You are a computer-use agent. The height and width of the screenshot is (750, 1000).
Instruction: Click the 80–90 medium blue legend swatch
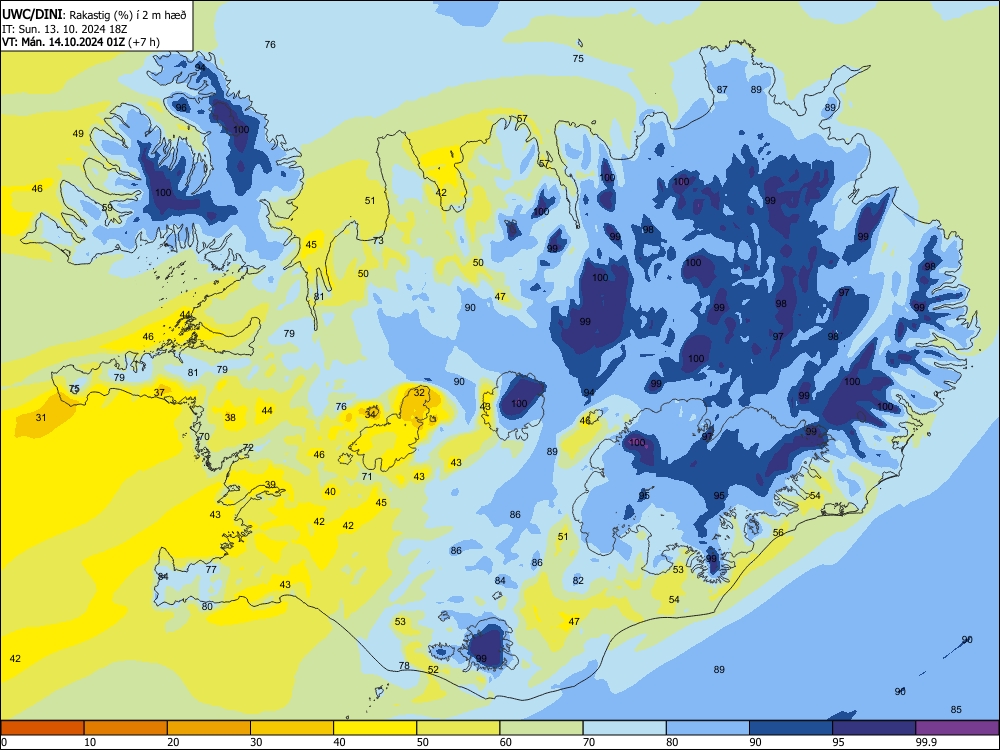[708, 728]
